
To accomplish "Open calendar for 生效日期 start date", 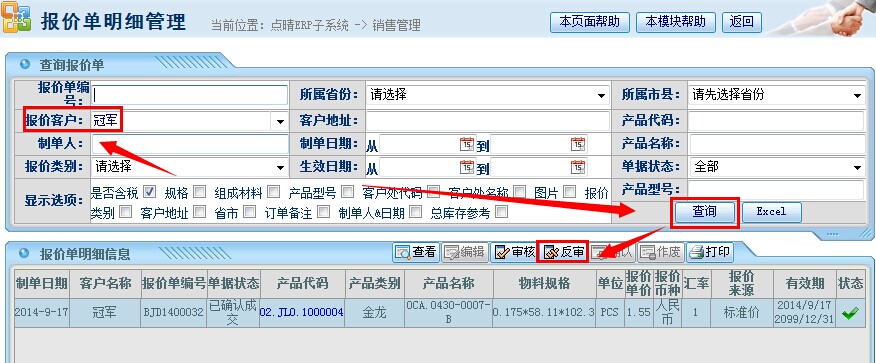I will pyautogui.click(x=466, y=166).
